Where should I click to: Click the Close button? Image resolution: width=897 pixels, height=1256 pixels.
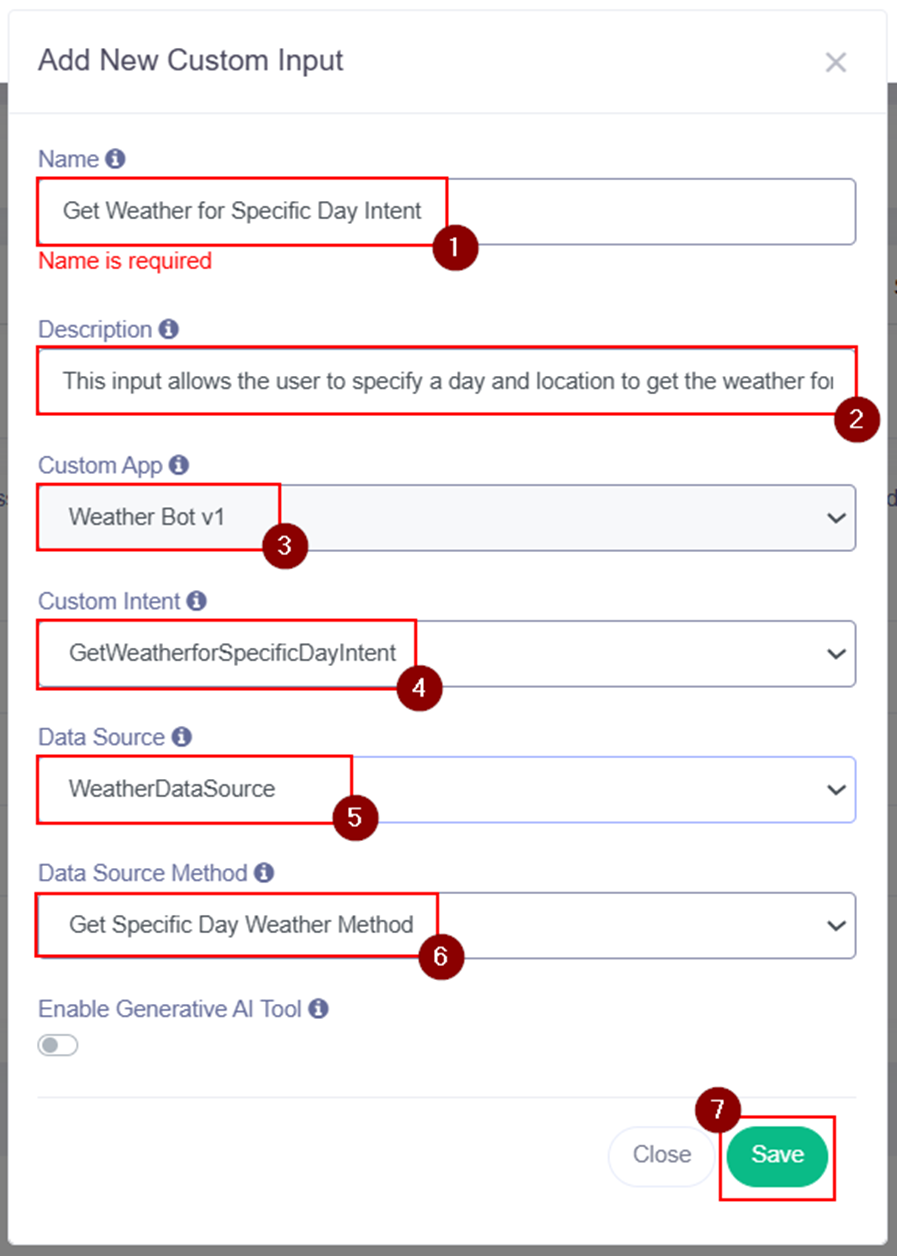click(661, 1155)
